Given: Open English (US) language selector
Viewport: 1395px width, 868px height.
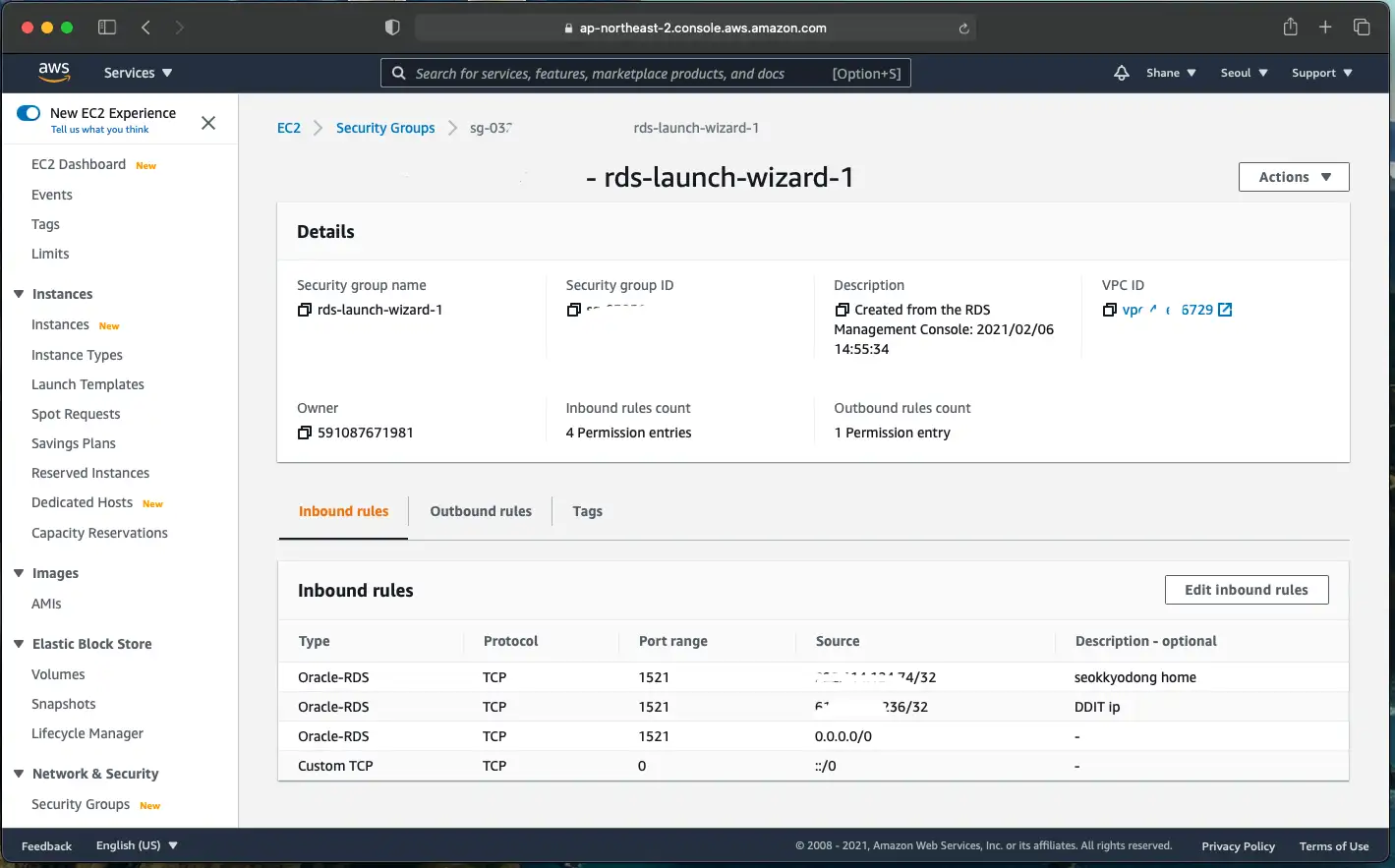Looking at the screenshot, I should (137, 845).
